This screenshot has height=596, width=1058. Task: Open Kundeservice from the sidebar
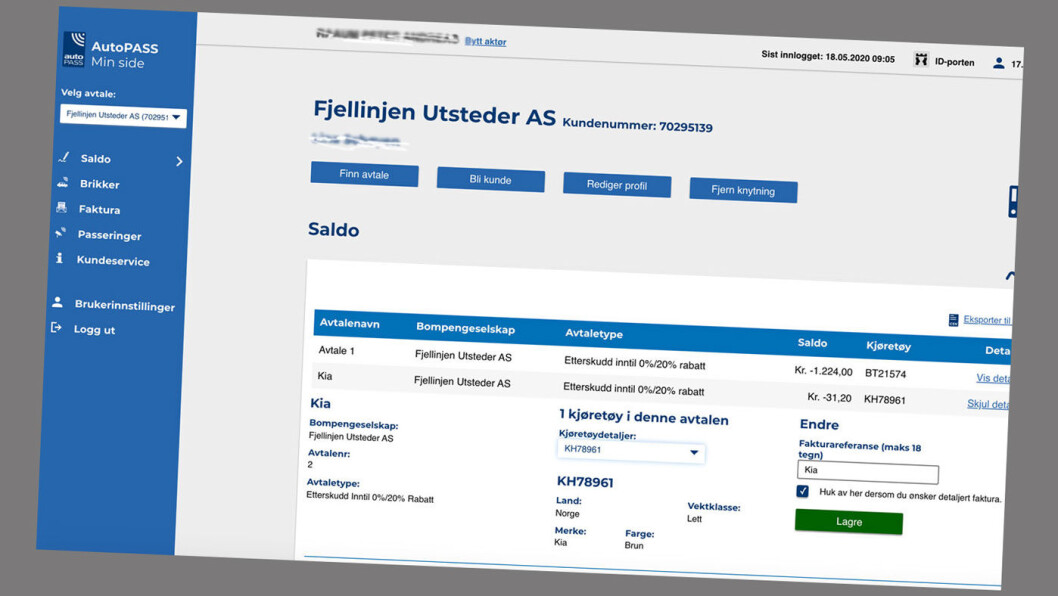[x=113, y=261]
